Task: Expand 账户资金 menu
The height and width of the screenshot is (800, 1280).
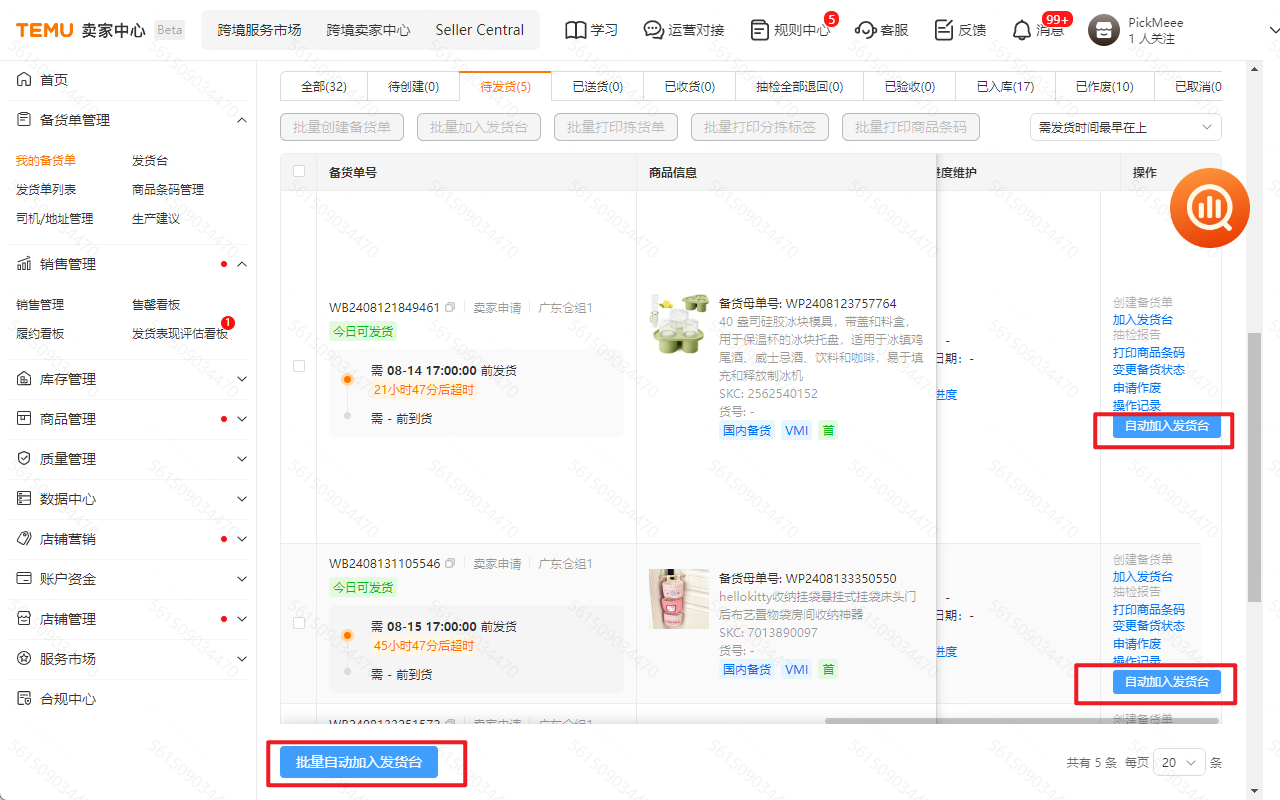Action: pyautogui.click(x=241, y=579)
